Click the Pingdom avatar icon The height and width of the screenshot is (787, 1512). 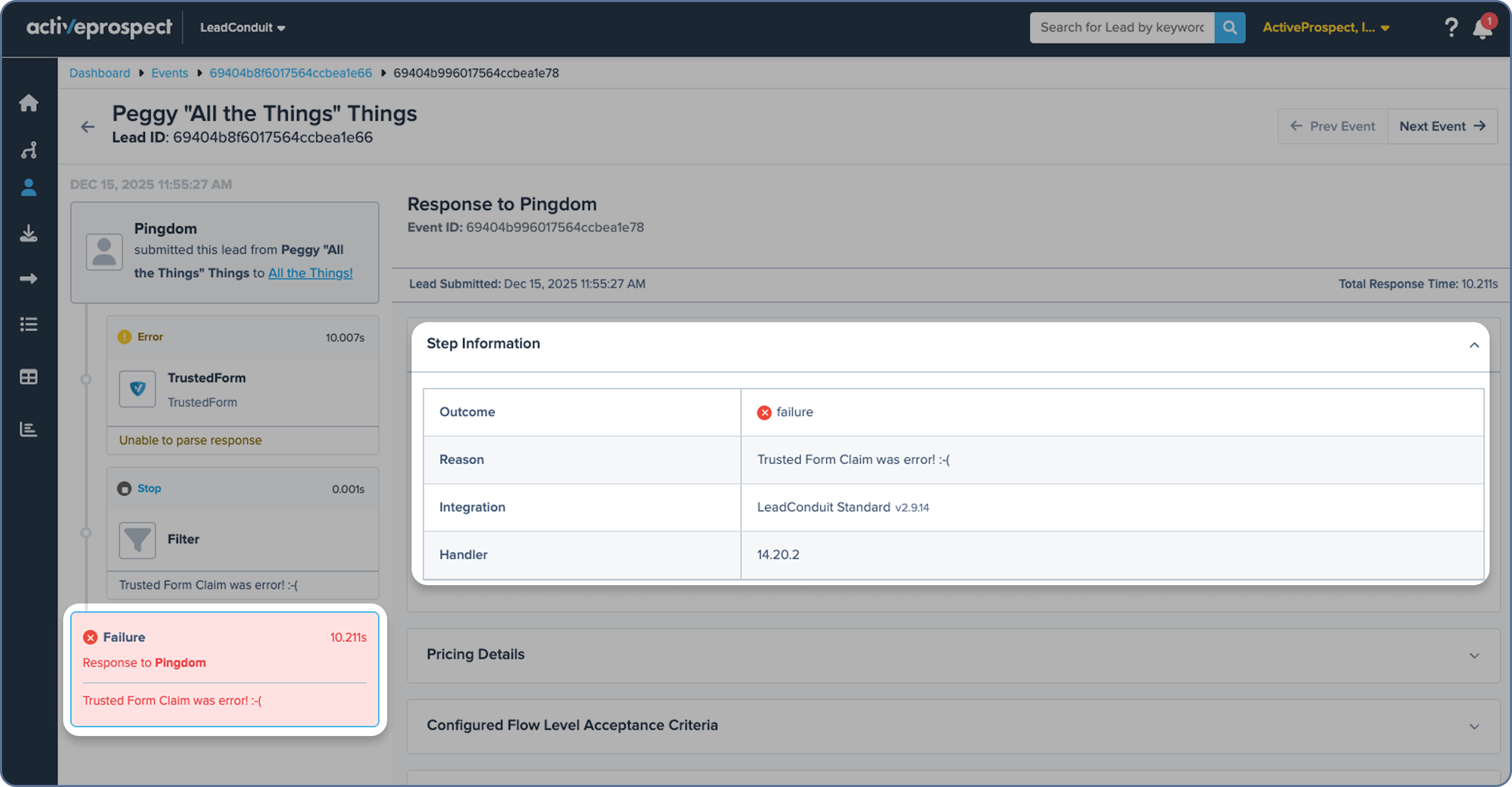(104, 252)
